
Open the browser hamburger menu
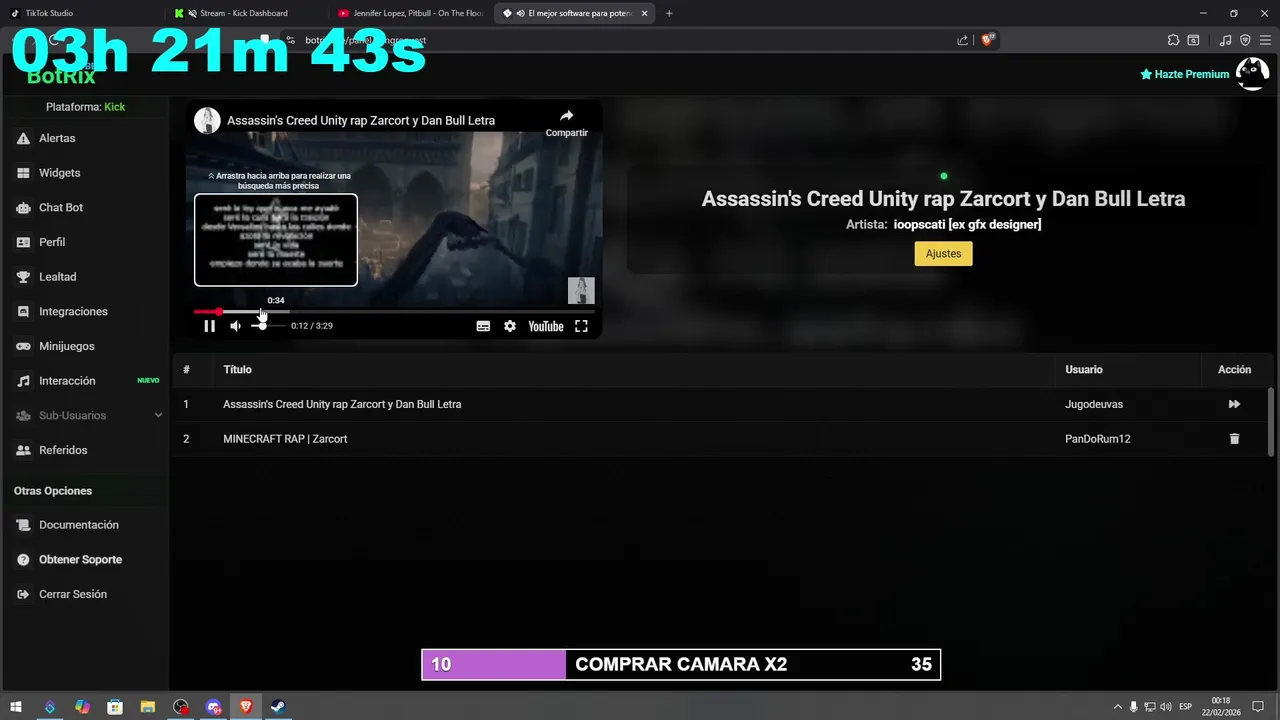coord(1265,40)
